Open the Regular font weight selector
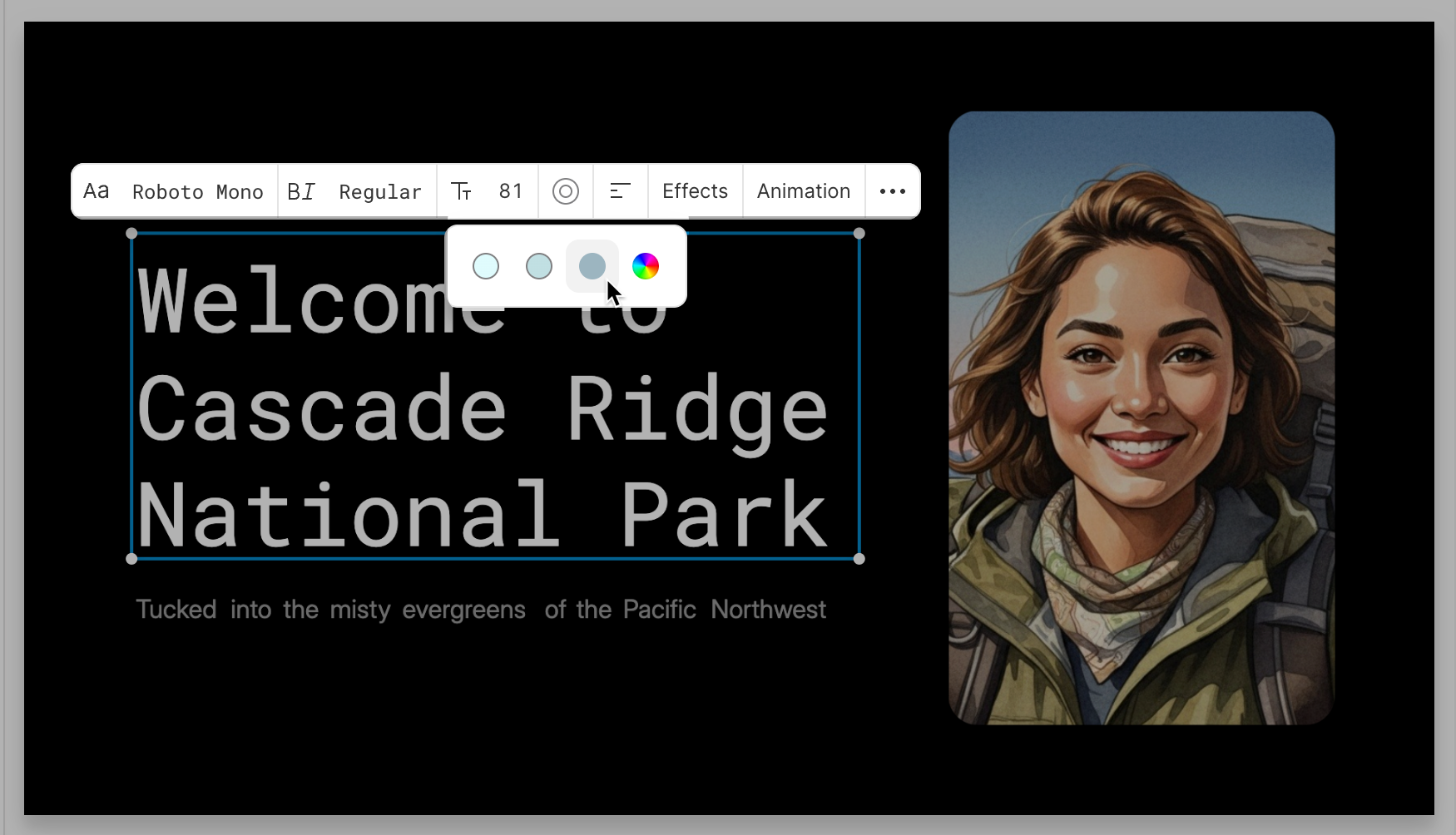 point(379,191)
